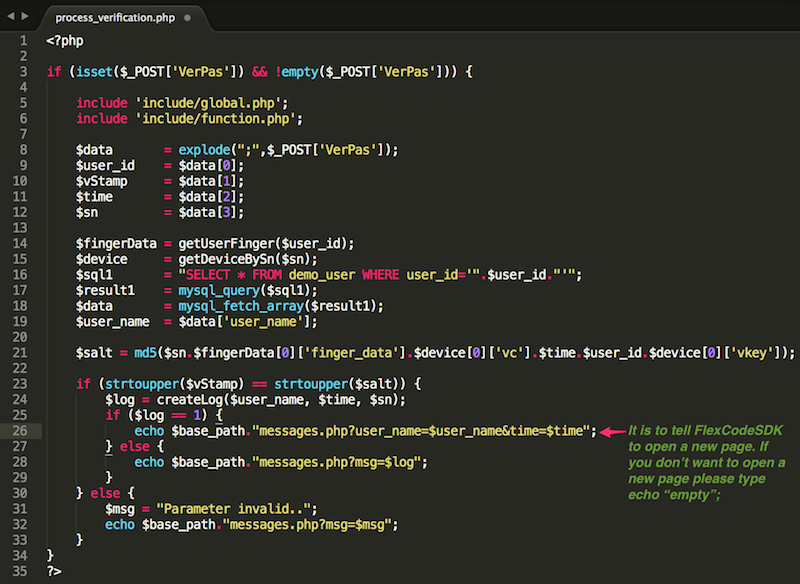Viewport: 800px width, 584px height.
Task: Click the $time variable on line 11
Action: point(94,197)
